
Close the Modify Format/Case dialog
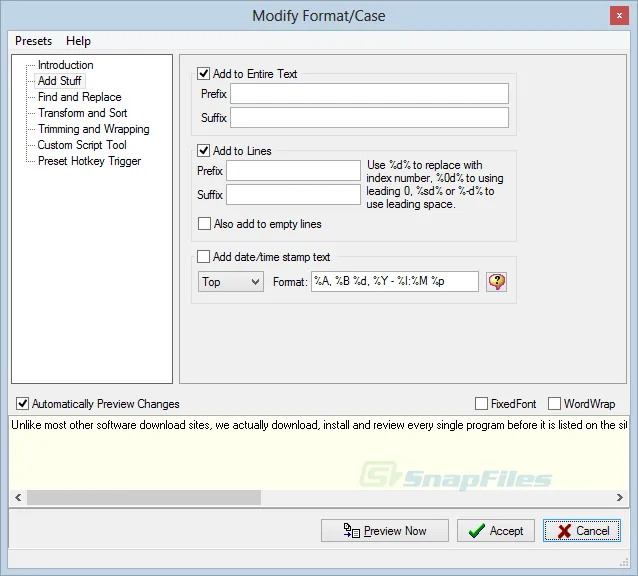[619, 16]
